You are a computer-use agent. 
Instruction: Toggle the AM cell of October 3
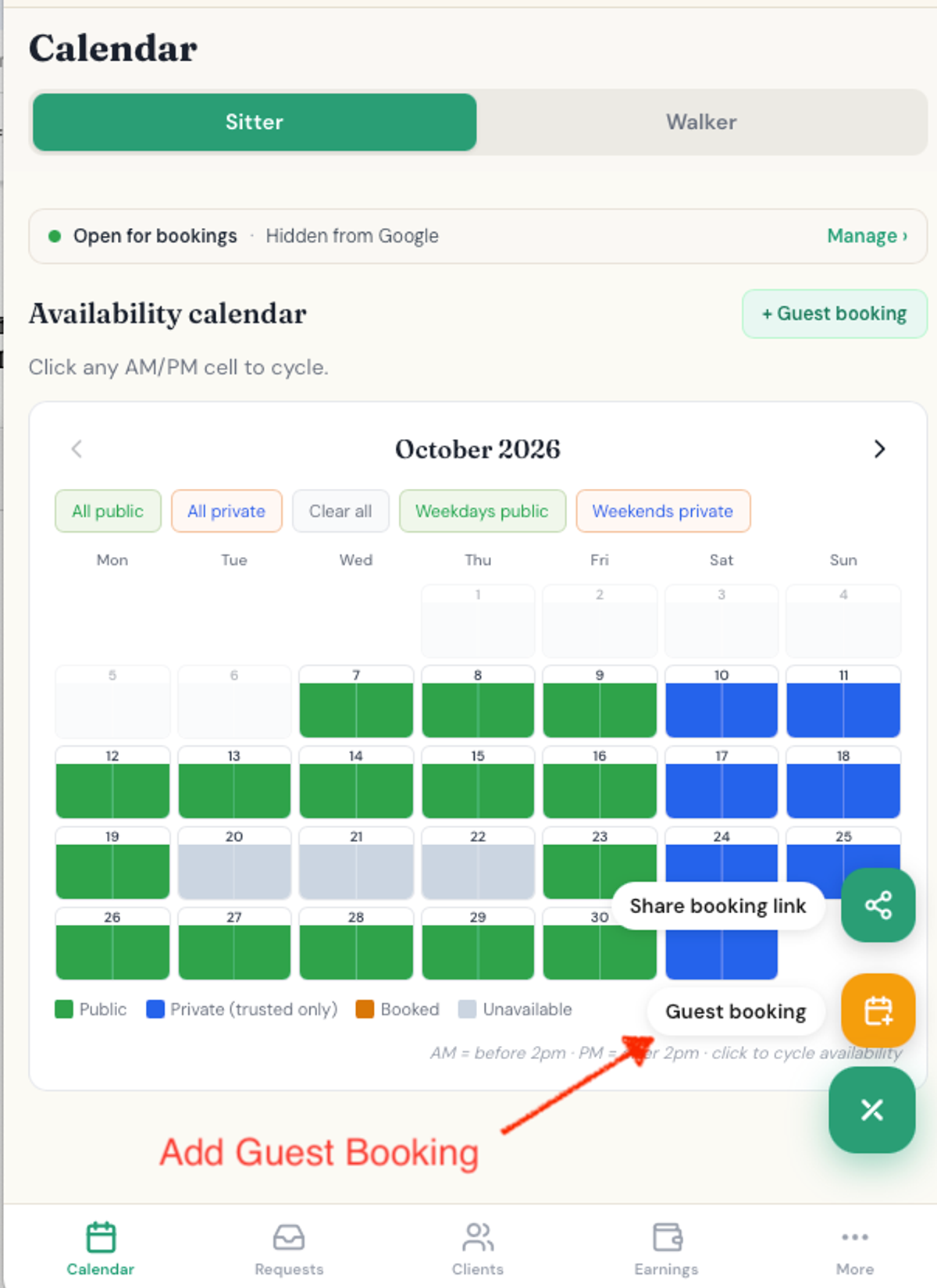click(693, 630)
